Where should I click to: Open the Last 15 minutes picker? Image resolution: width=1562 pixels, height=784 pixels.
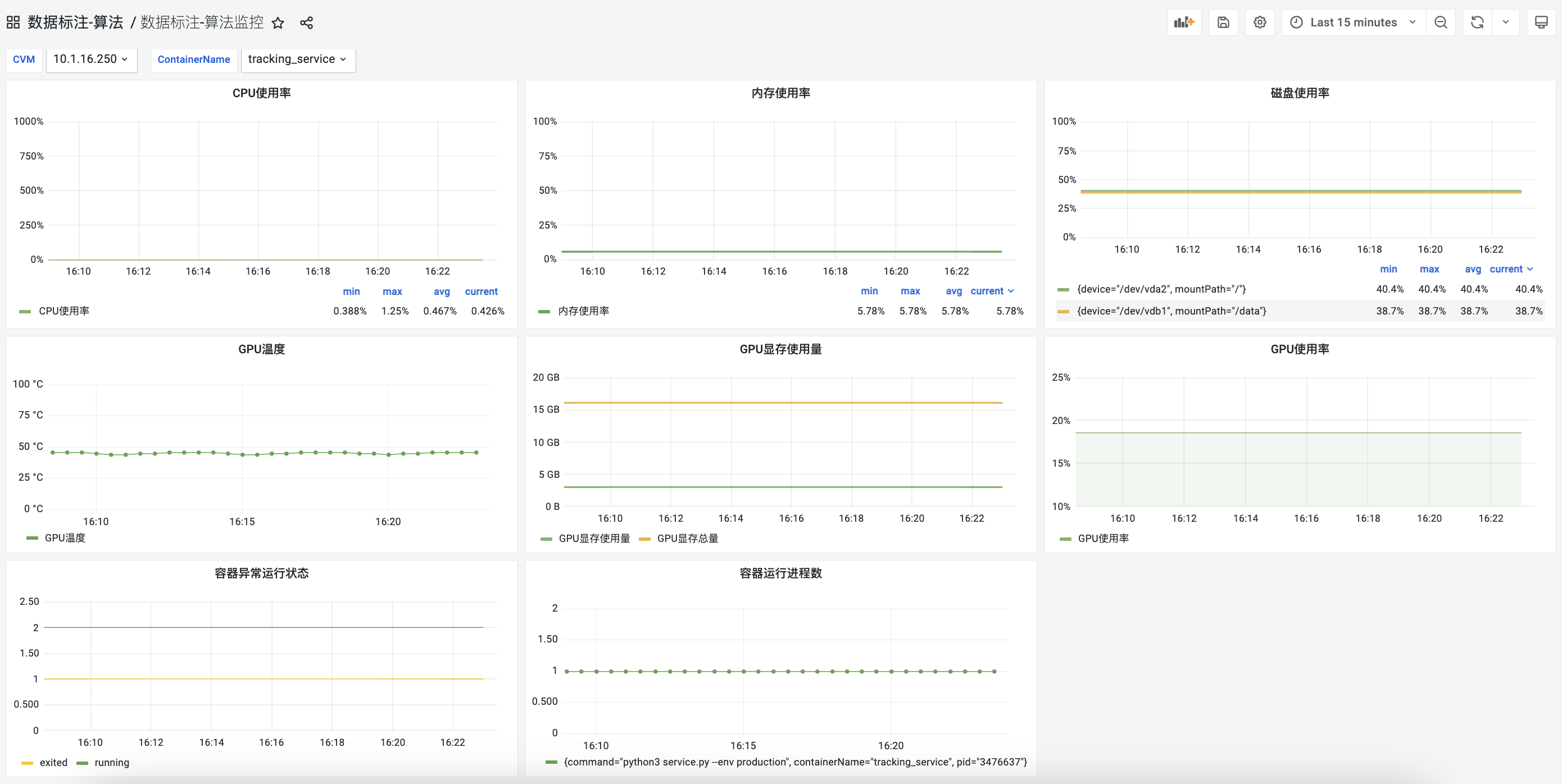point(1354,22)
